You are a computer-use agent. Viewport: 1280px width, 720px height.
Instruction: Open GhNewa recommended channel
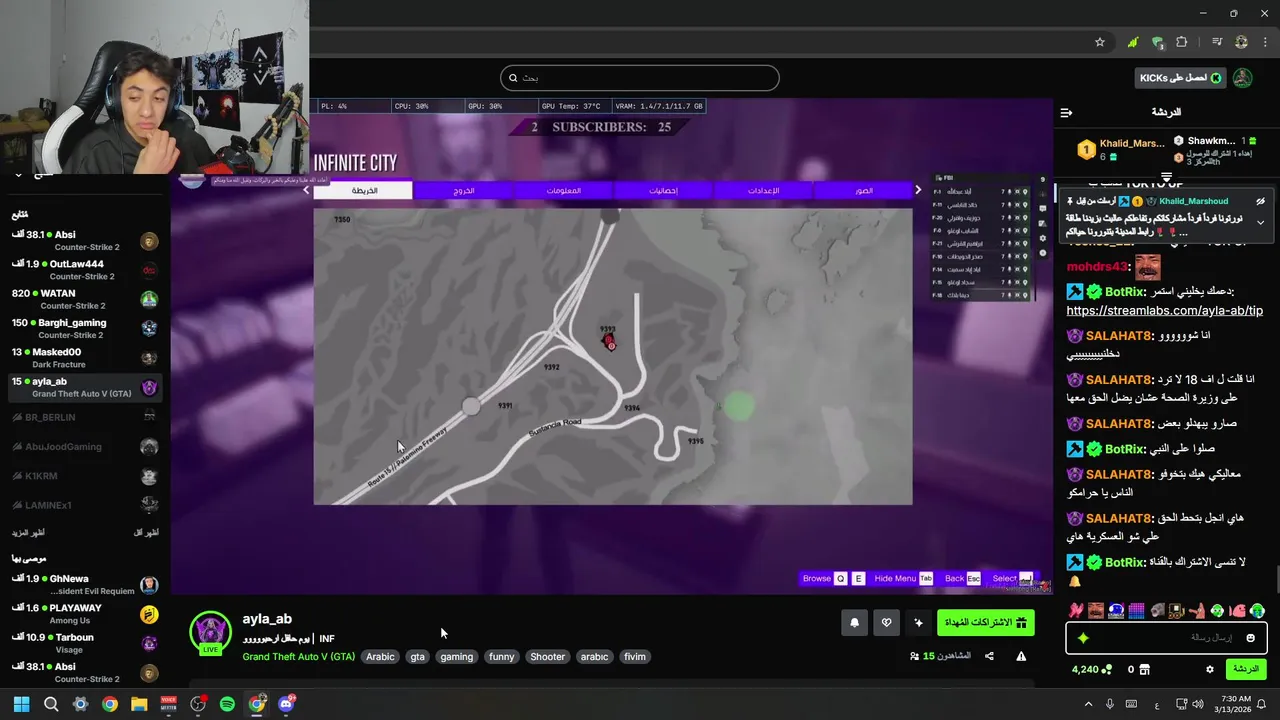click(x=85, y=585)
